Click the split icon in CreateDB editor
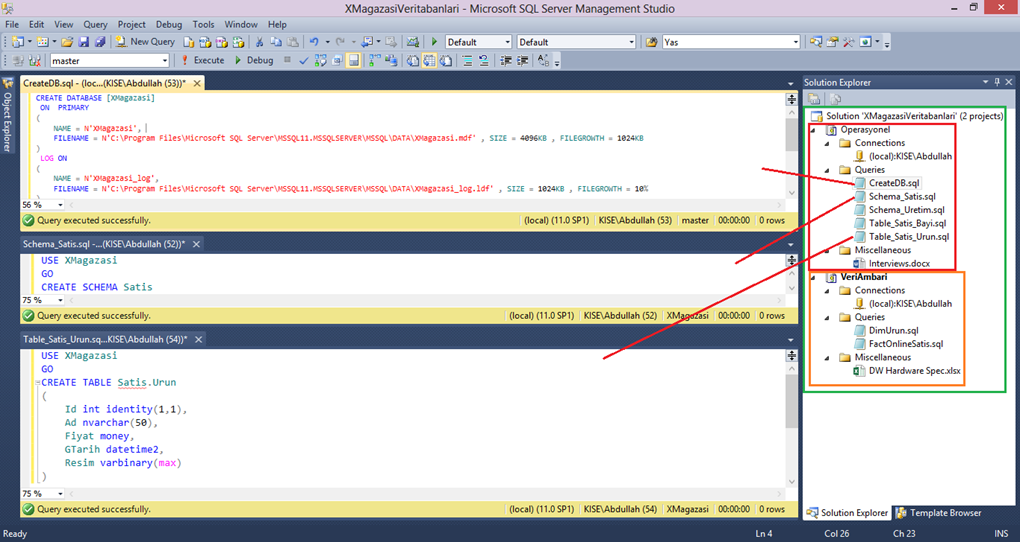This screenshot has width=1020, height=542. click(x=791, y=99)
